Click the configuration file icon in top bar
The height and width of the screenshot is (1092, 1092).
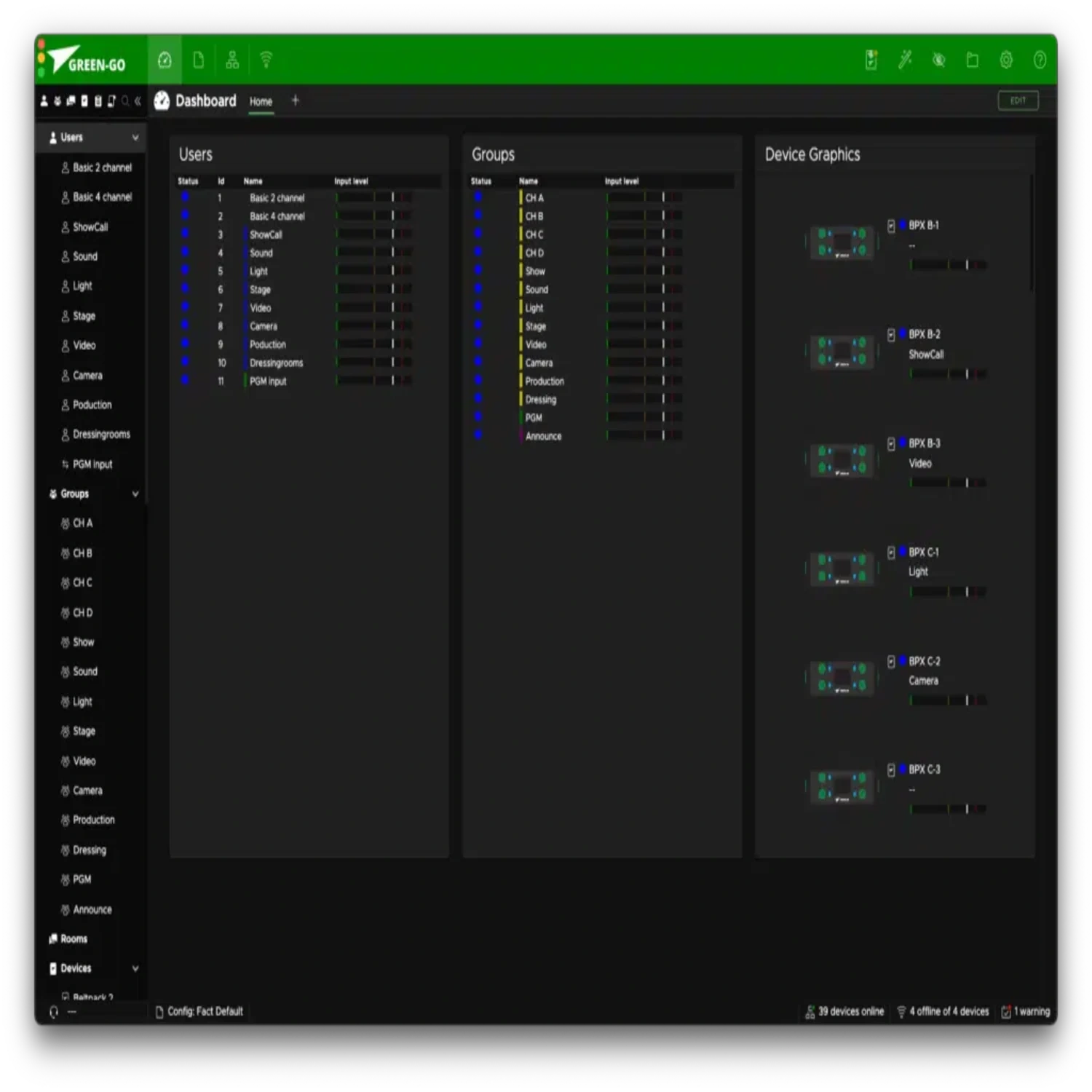(198, 60)
